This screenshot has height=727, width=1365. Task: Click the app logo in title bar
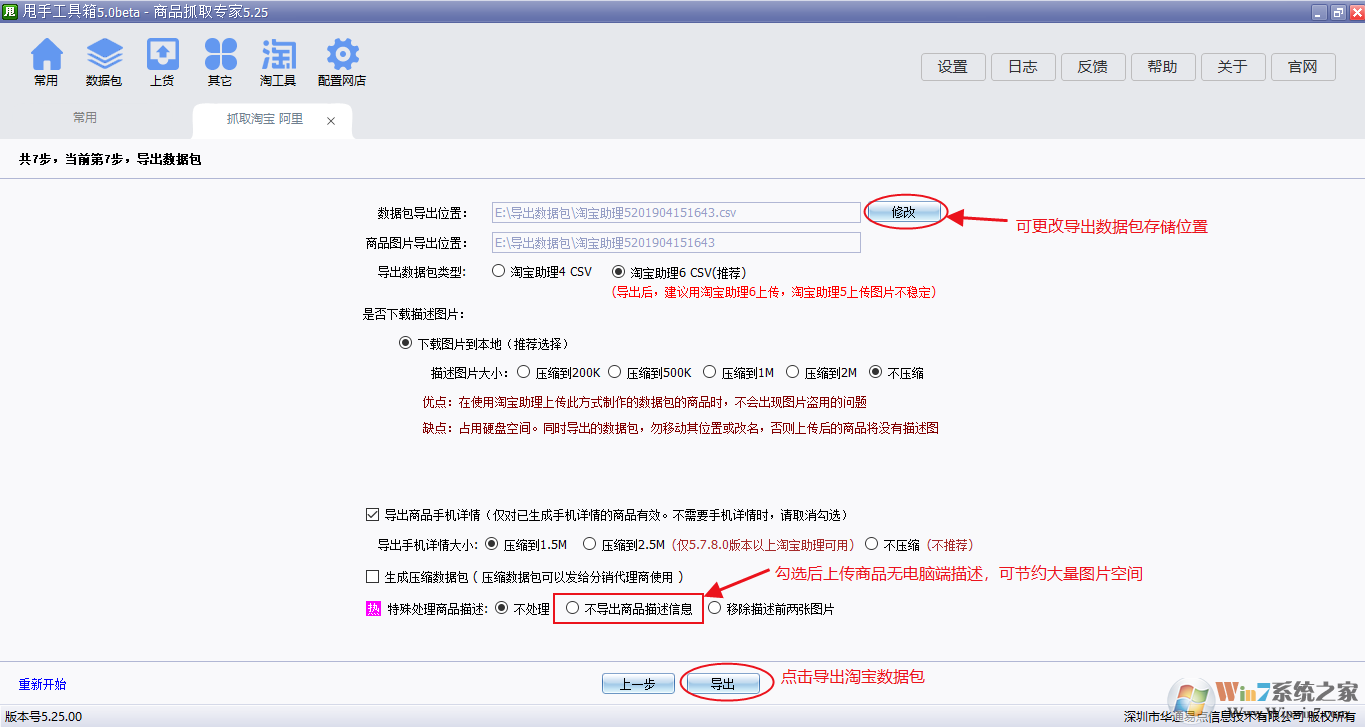[11, 12]
